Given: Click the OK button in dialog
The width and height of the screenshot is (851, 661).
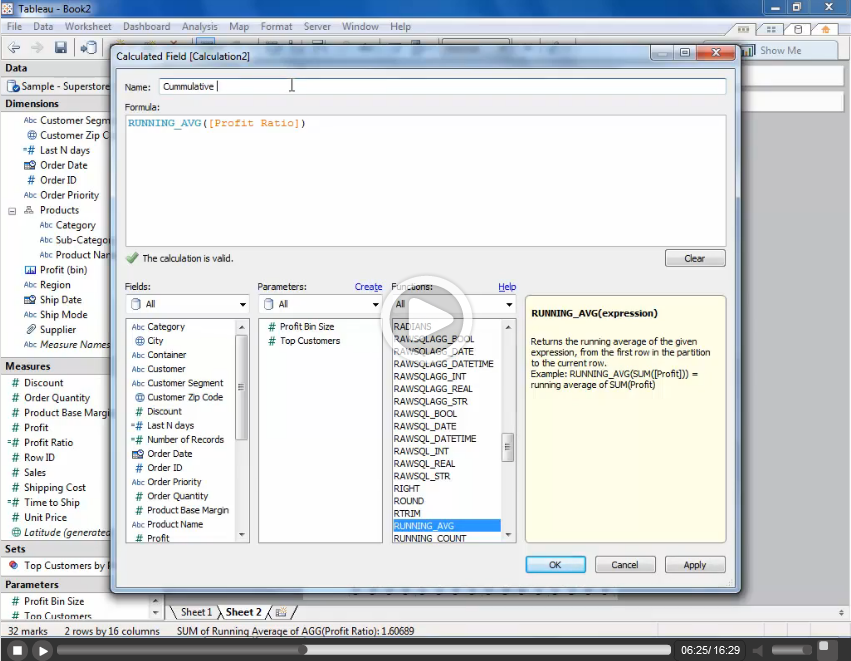Looking at the screenshot, I should 555,565.
